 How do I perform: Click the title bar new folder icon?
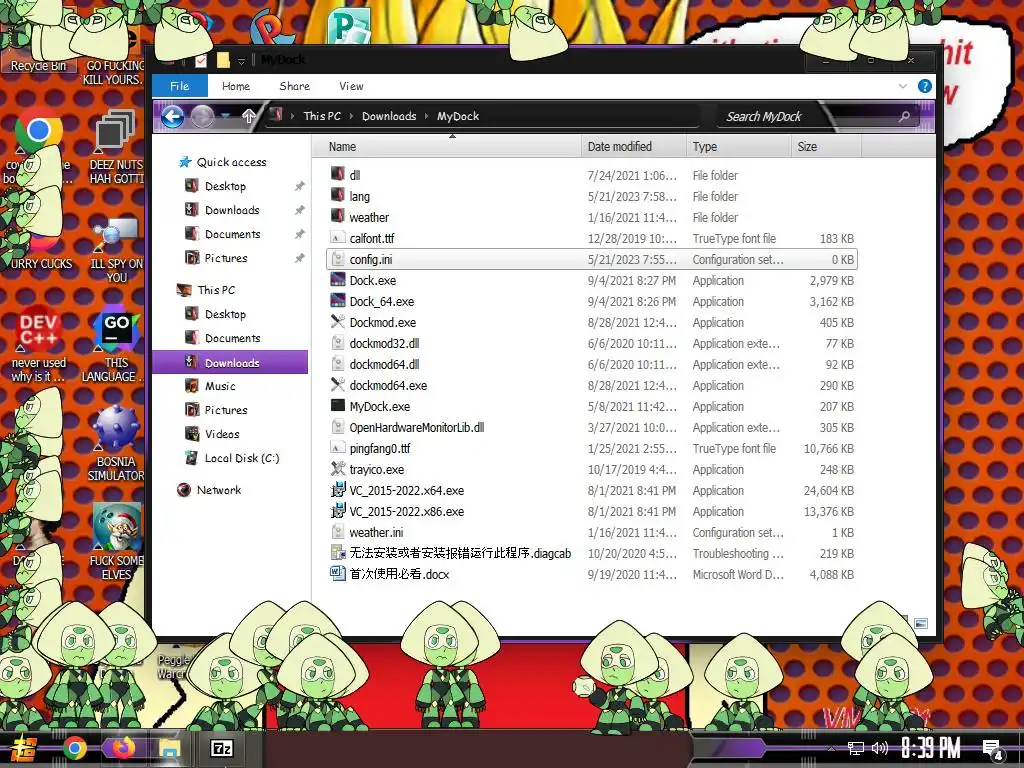(x=223, y=61)
